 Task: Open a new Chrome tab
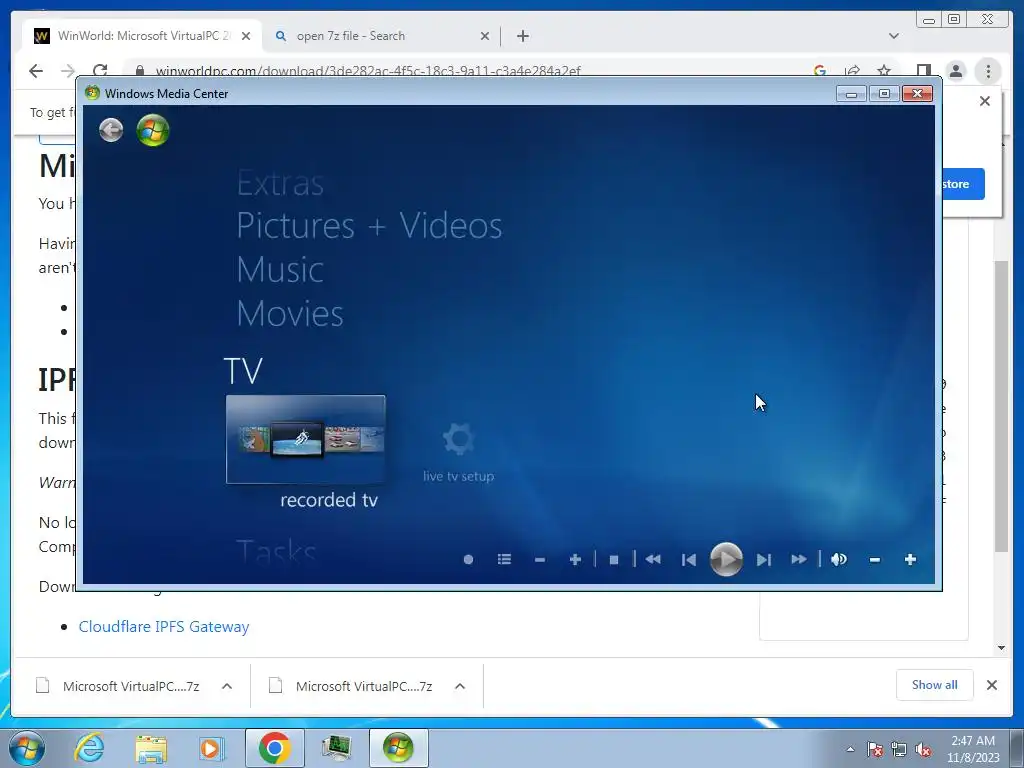point(522,36)
